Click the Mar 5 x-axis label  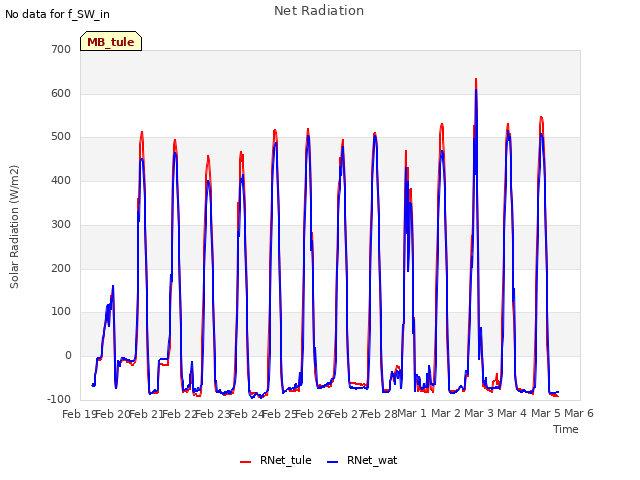546,414
